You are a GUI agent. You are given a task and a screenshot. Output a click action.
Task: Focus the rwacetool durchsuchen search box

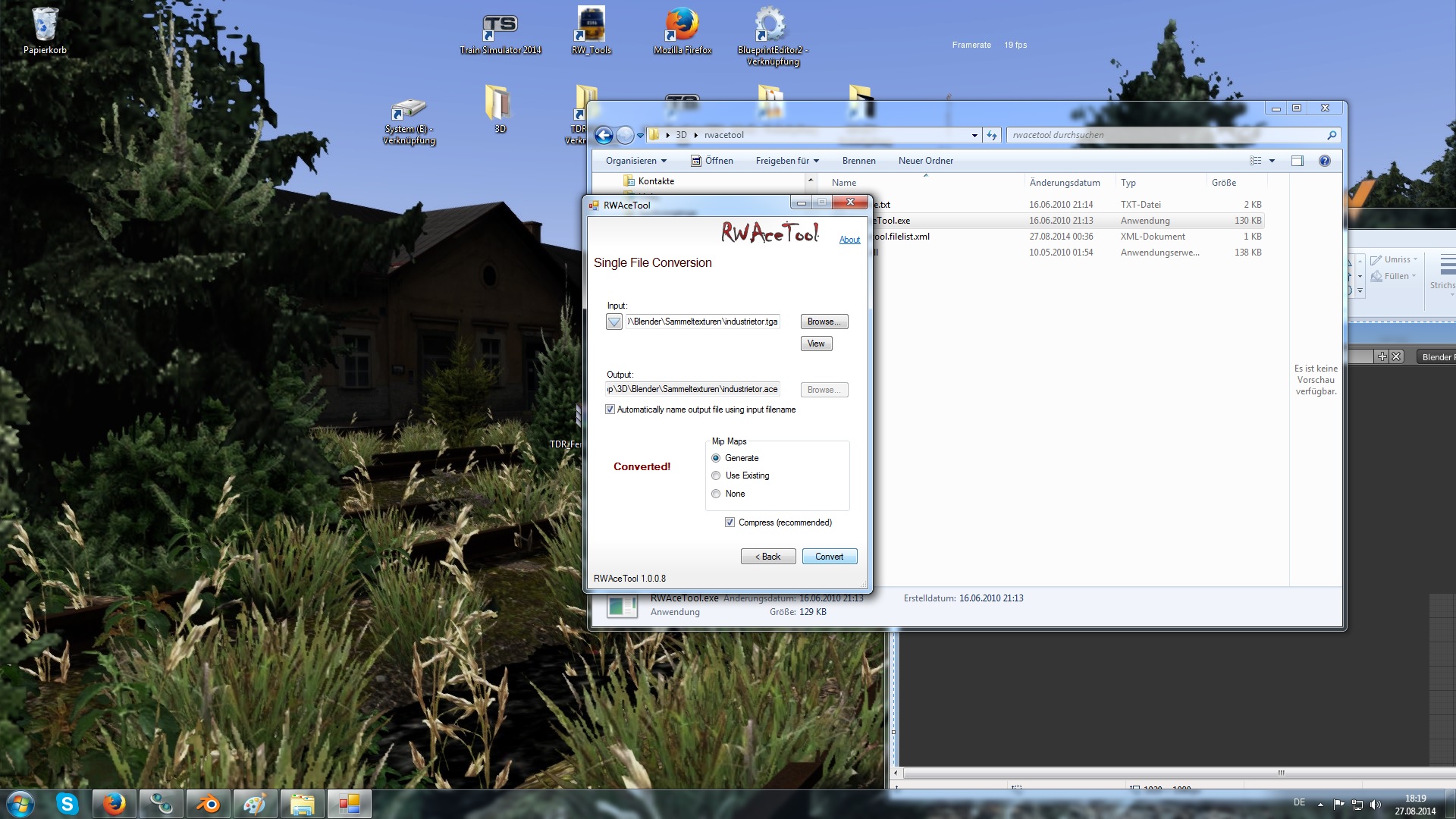pyautogui.click(x=1166, y=135)
